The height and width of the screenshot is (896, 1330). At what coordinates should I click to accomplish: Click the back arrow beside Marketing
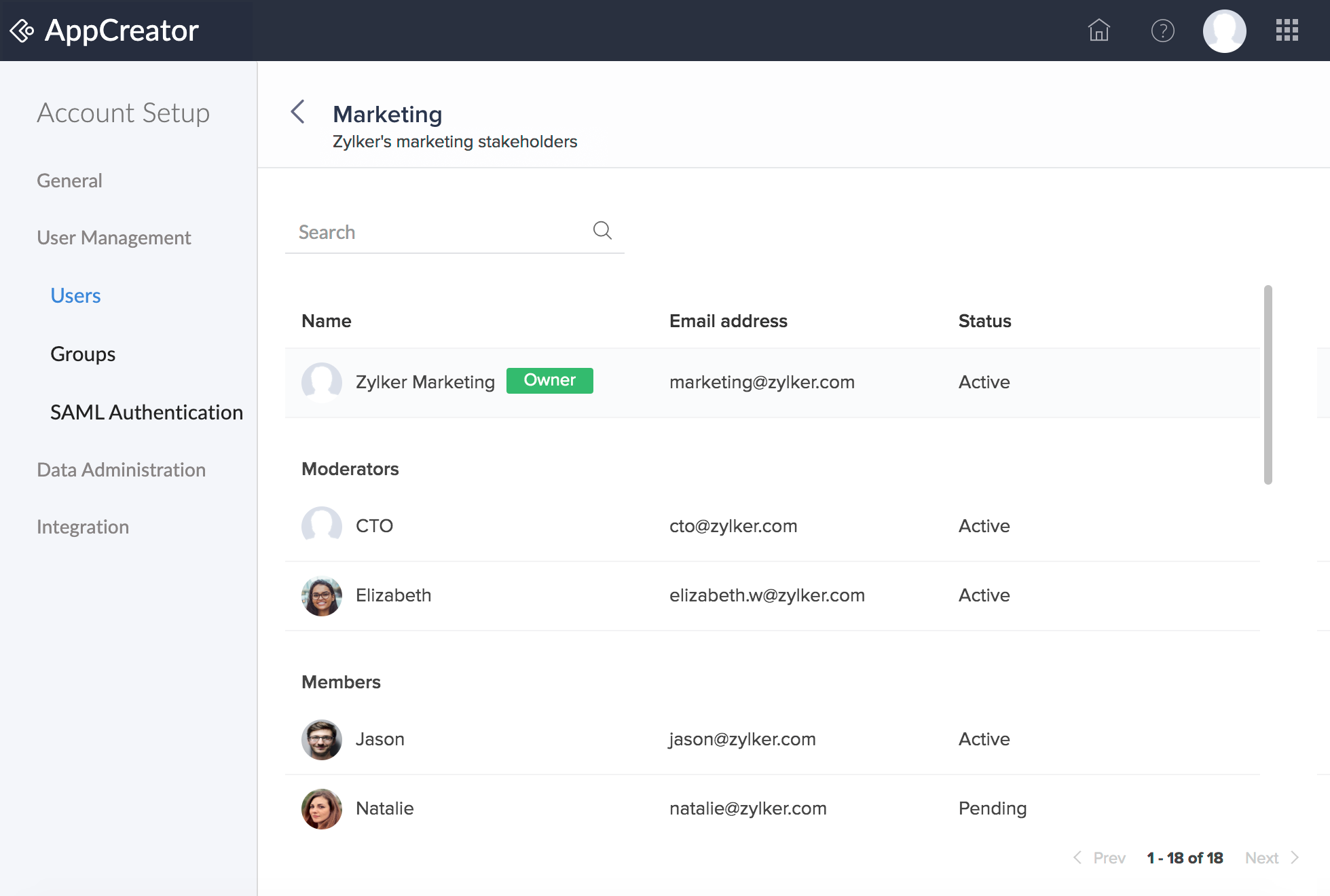pyautogui.click(x=298, y=113)
